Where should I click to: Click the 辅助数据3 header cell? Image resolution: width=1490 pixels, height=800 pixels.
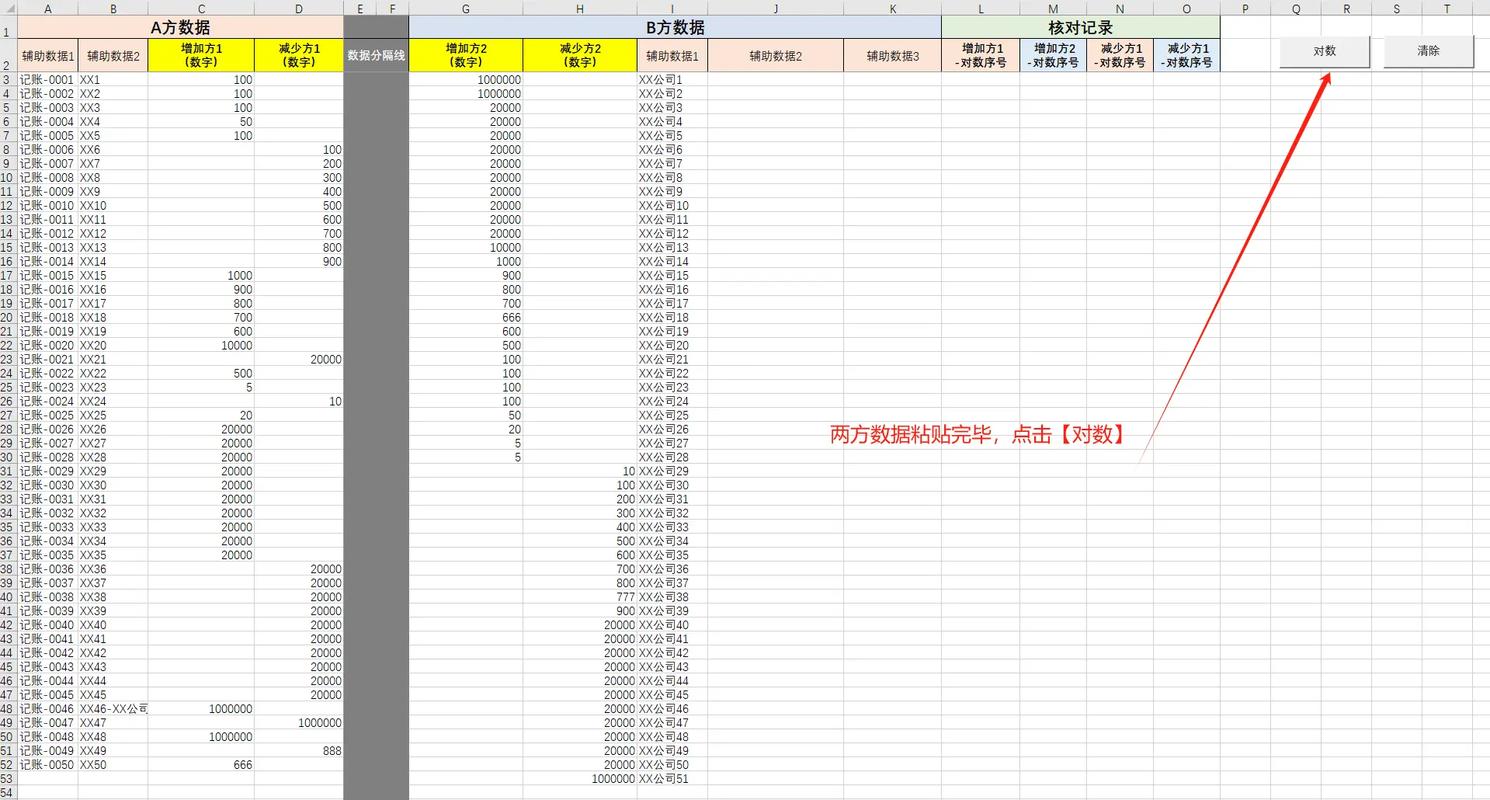(890, 56)
